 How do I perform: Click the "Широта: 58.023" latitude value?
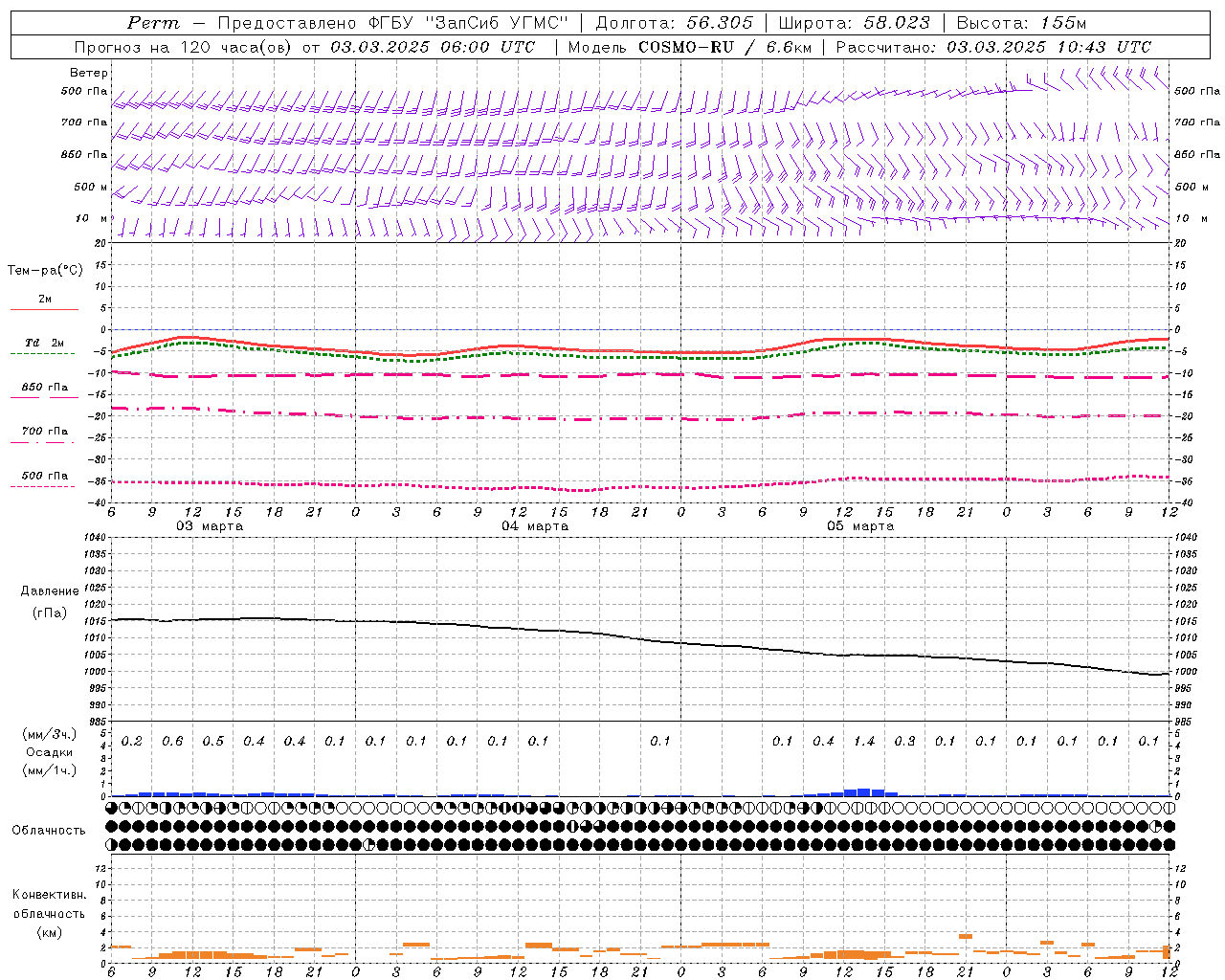(854, 23)
